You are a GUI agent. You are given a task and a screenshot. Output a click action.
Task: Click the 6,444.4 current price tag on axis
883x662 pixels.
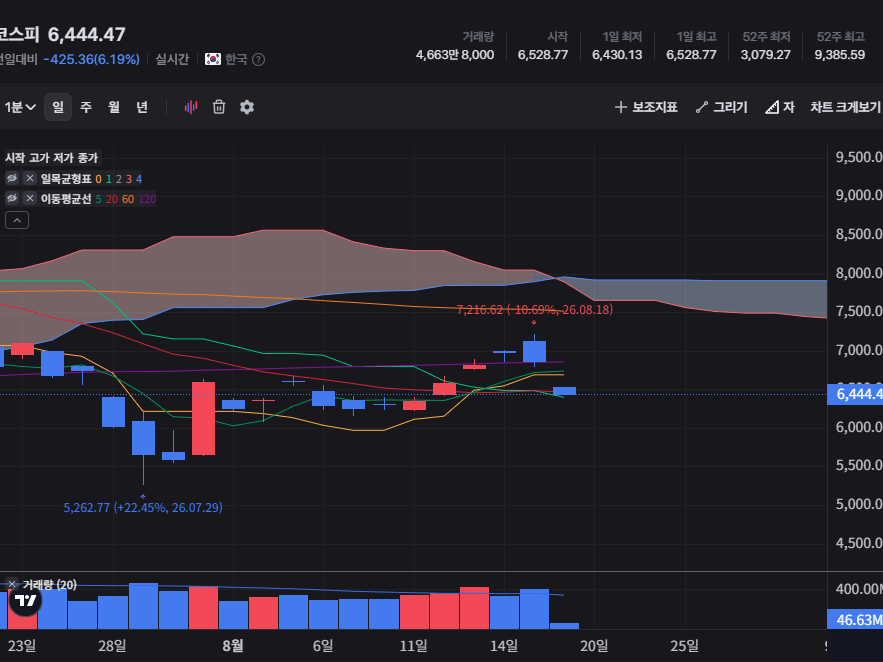point(855,394)
